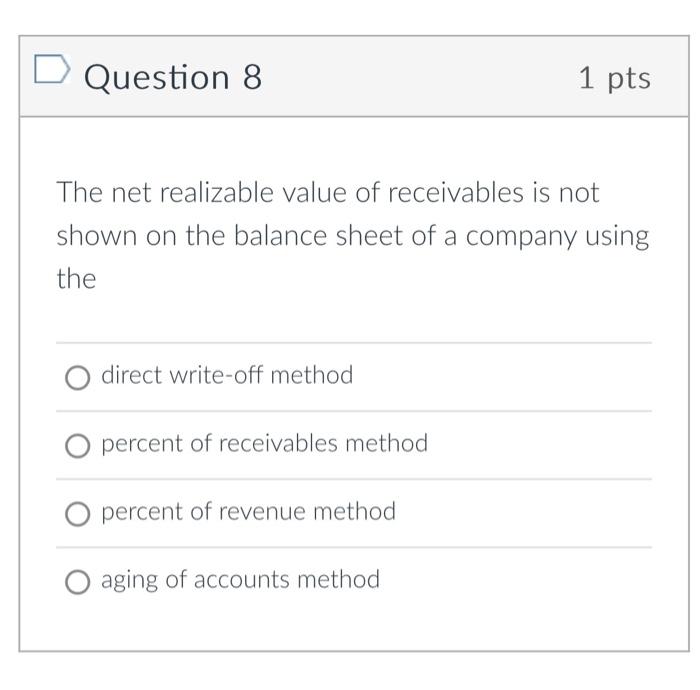
Task: Choose the percent of receivables method radio
Action: click(77, 445)
